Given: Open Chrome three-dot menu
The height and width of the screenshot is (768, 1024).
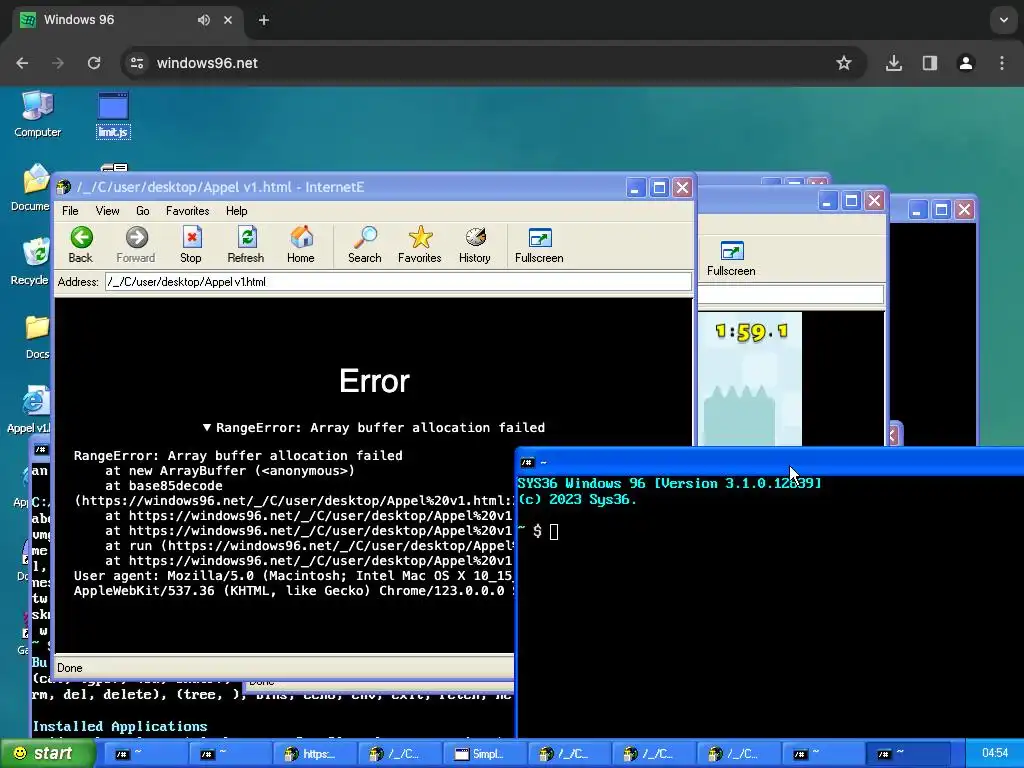Looking at the screenshot, I should [x=1002, y=63].
